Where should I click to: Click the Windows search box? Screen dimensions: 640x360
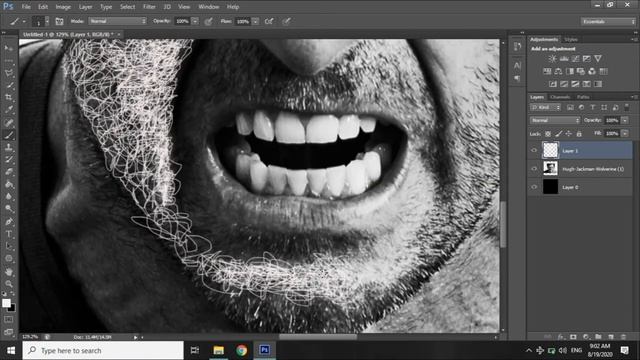point(103,350)
